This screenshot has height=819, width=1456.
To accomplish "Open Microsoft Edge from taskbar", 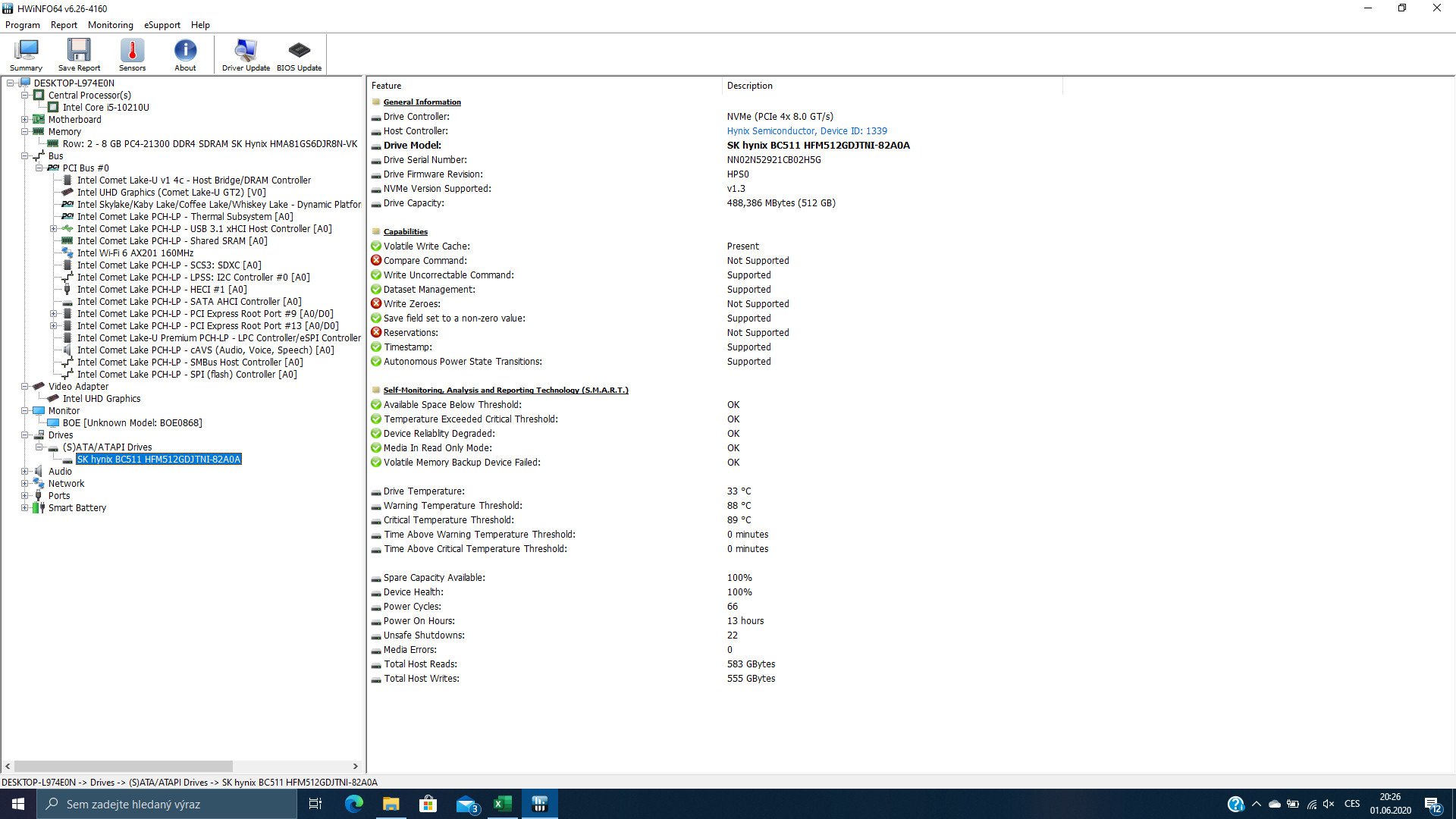I will [x=353, y=804].
